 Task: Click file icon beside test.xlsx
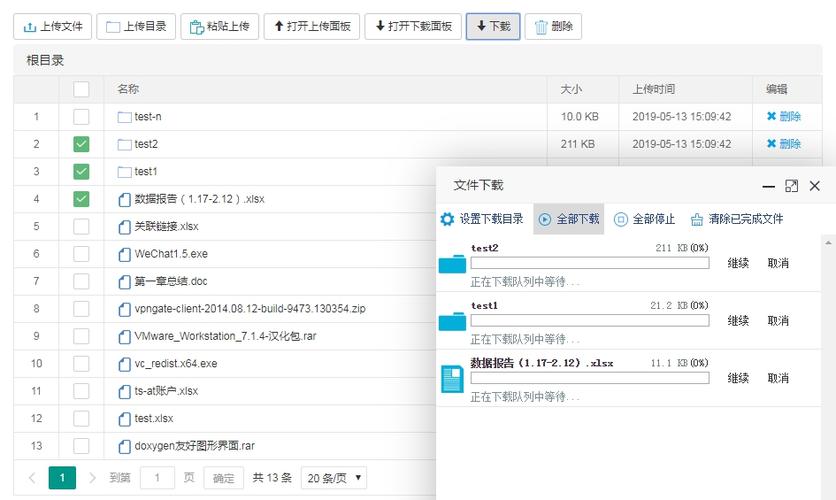pyautogui.click(x=124, y=419)
